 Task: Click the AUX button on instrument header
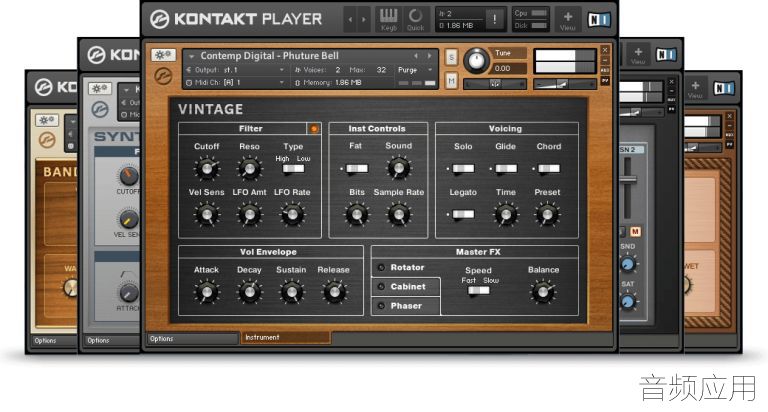(605, 70)
